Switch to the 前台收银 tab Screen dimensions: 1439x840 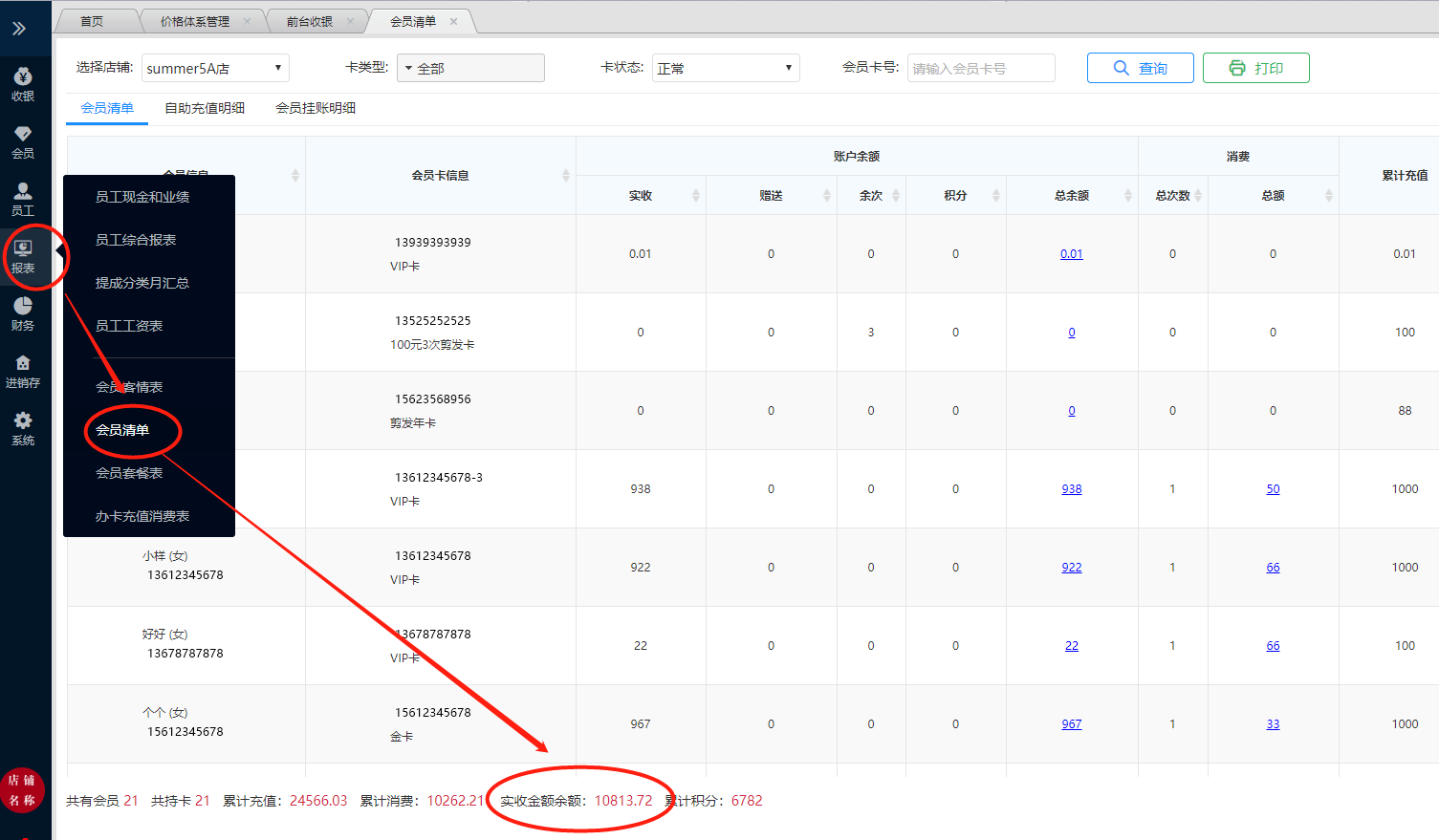click(310, 21)
